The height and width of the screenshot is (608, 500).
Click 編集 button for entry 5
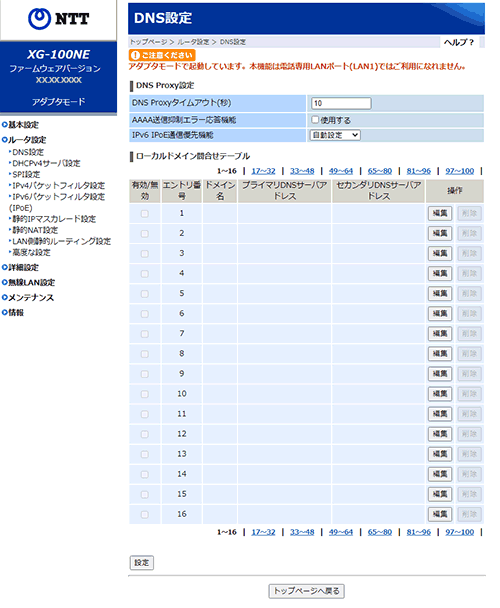click(x=440, y=294)
